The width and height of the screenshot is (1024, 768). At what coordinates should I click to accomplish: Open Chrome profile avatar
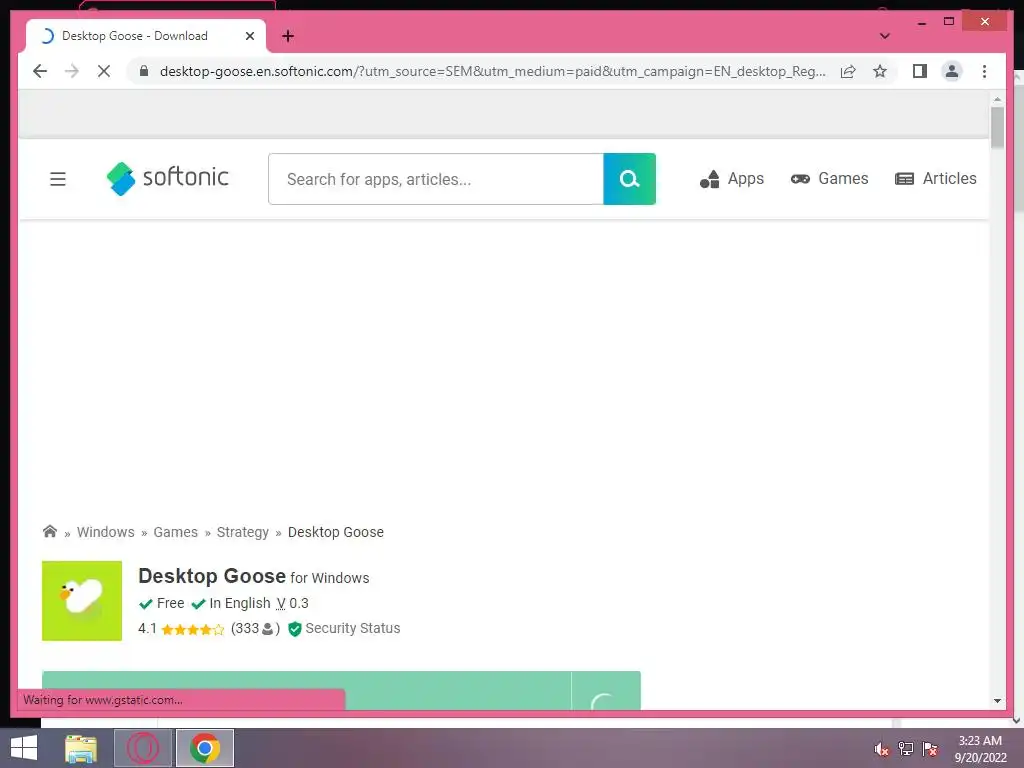952,71
